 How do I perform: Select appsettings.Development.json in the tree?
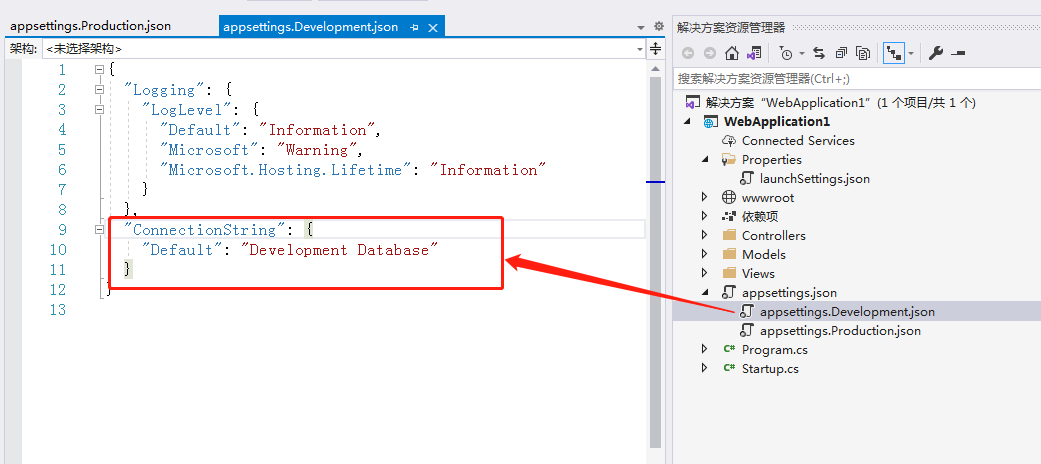click(x=847, y=311)
